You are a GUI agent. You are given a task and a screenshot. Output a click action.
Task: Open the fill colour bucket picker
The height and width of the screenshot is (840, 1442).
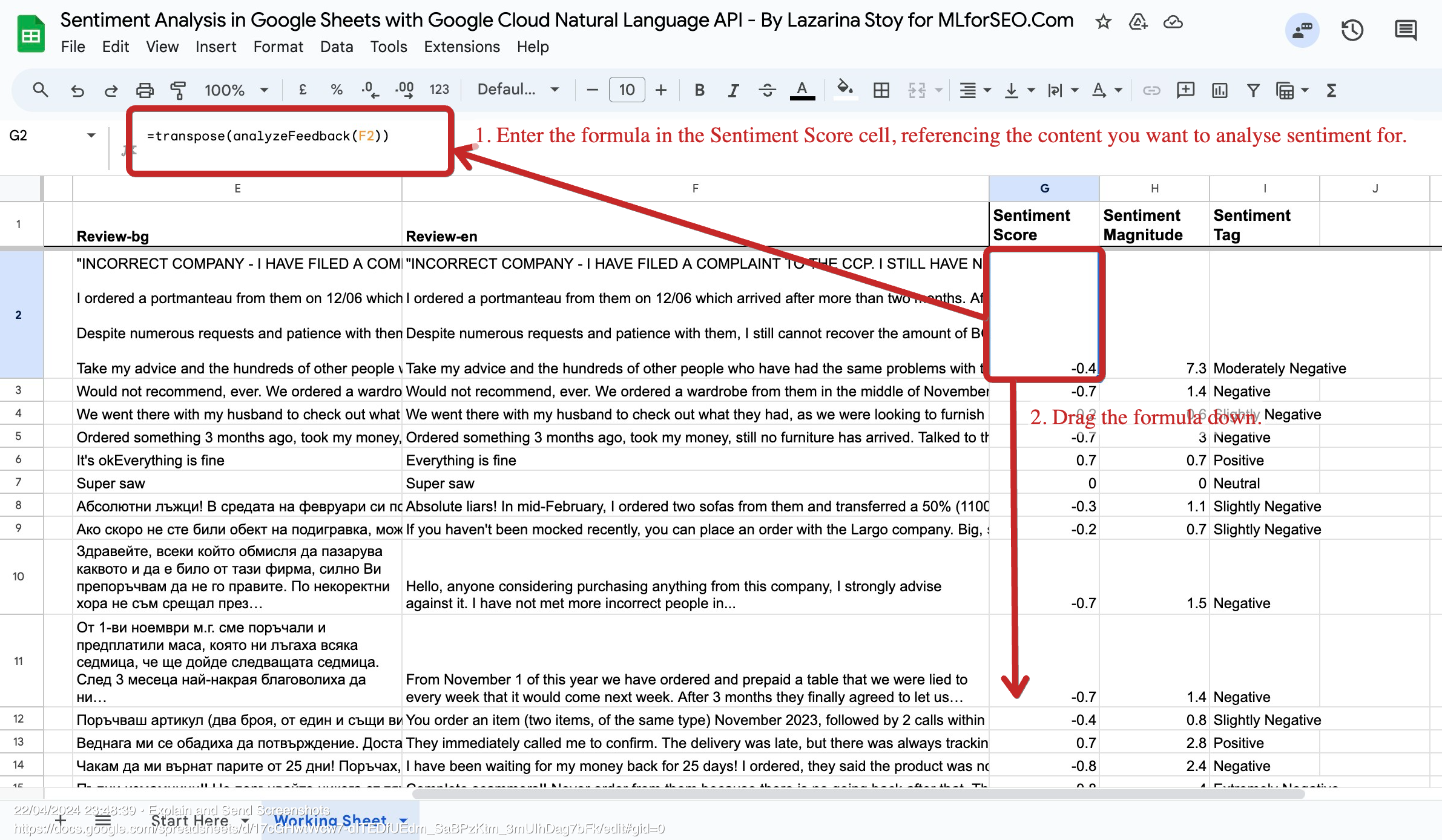pyautogui.click(x=845, y=90)
